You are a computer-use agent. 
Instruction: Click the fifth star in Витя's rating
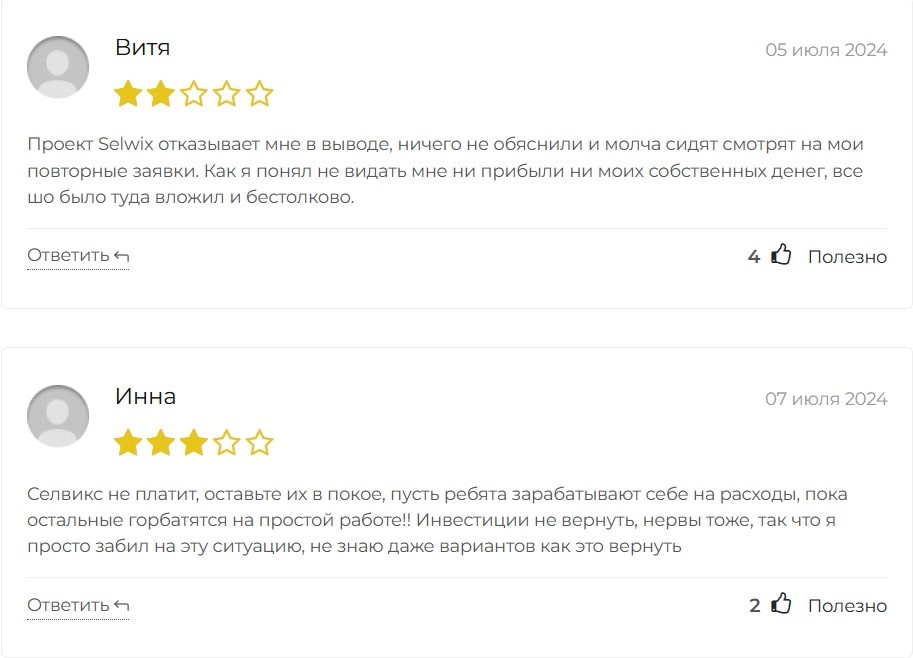260,95
